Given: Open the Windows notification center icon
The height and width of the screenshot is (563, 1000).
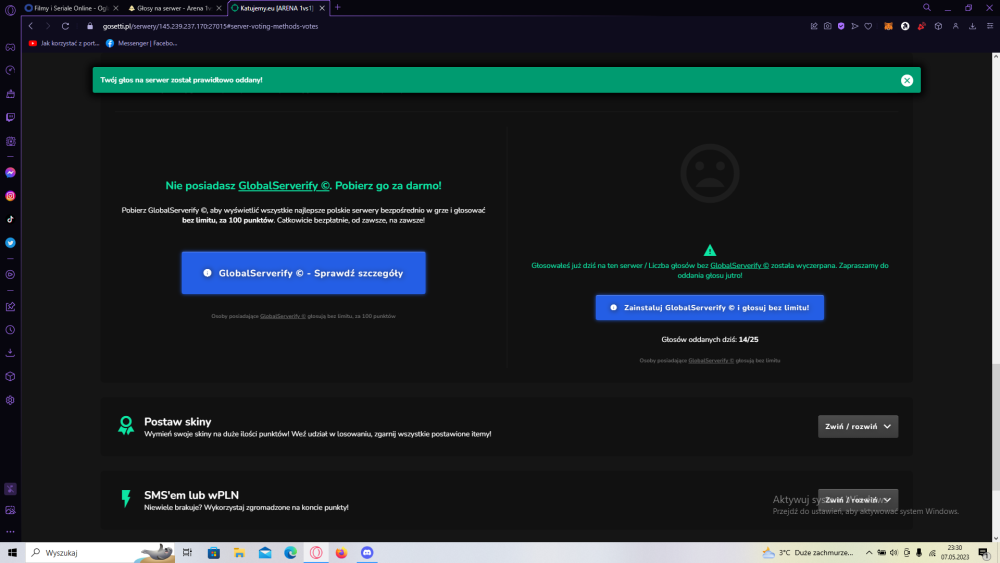Looking at the screenshot, I should [985, 553].
